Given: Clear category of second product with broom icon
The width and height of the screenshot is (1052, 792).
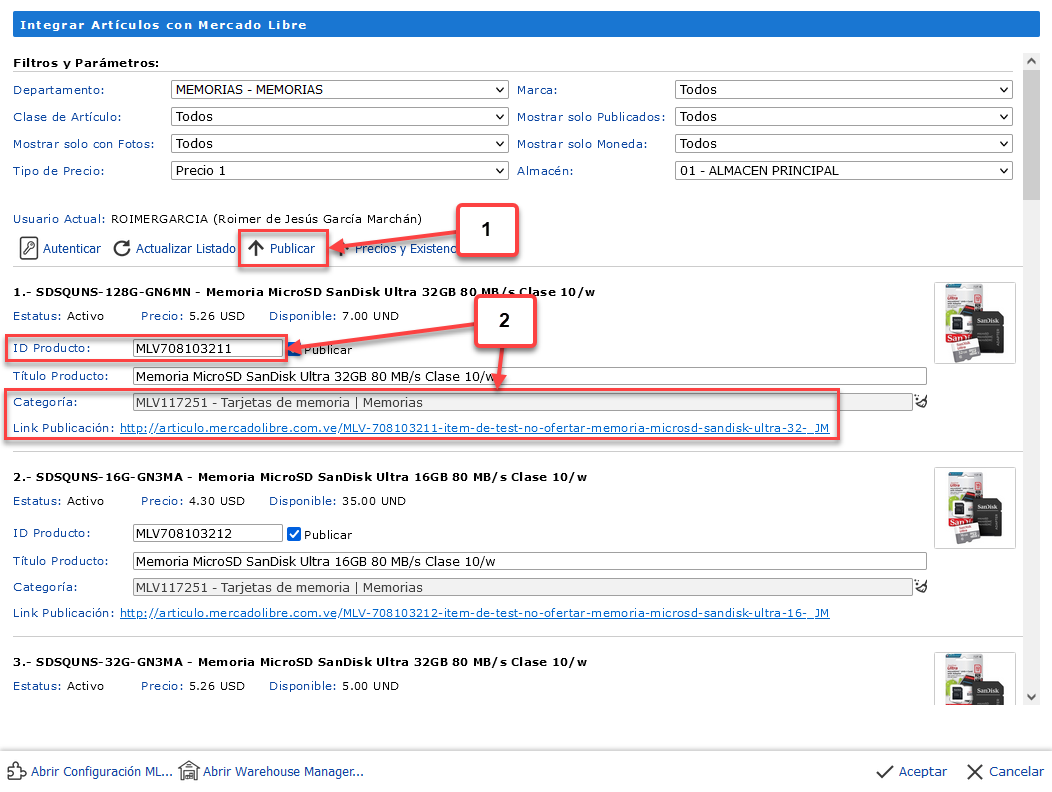Looking at the screenshot, I should (921, 587).
